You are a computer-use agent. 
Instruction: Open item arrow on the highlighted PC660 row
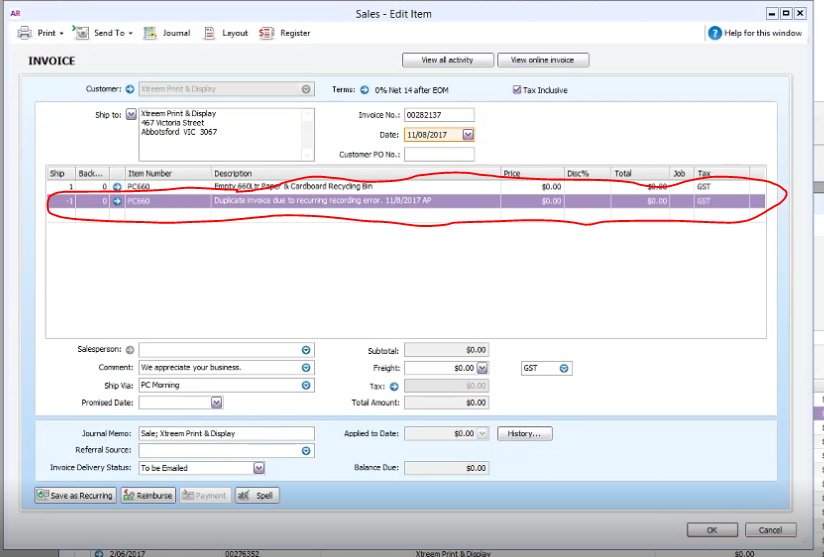(117, 201)
